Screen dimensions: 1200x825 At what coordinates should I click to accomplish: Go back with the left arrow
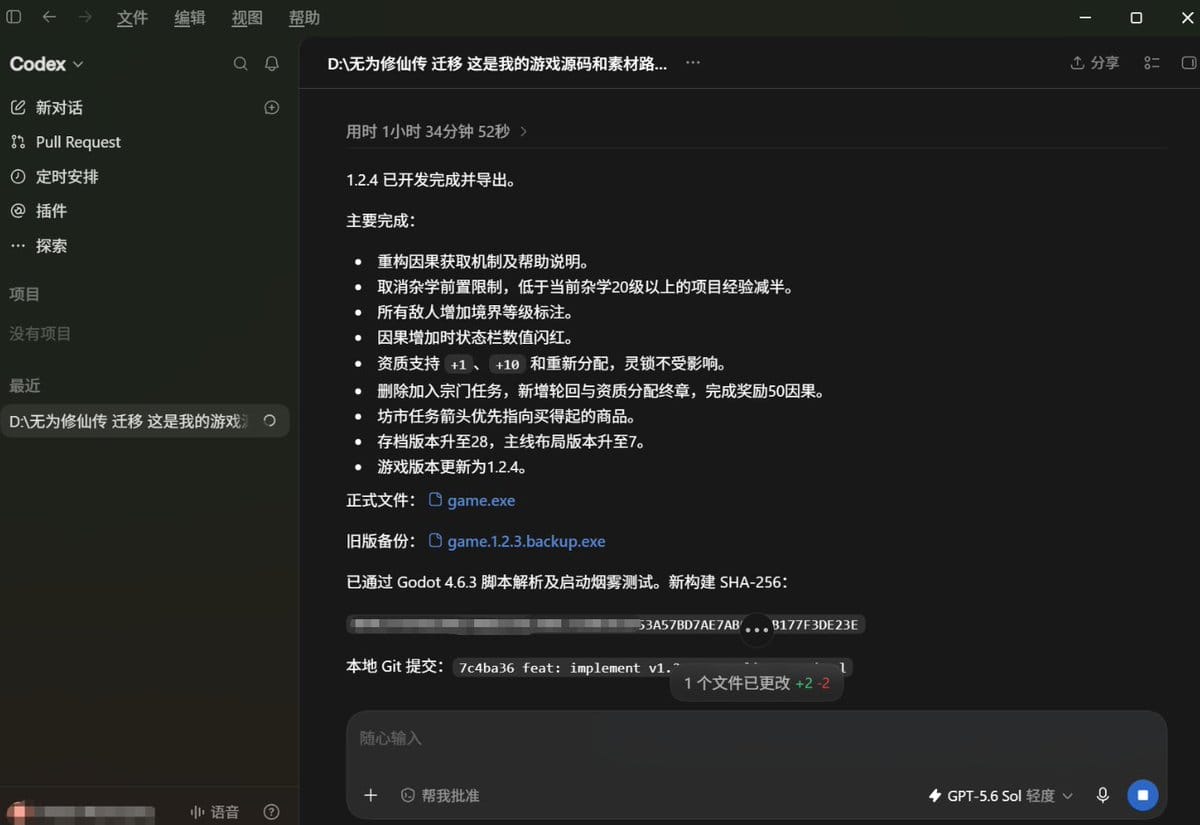click(x=49, y=17)
